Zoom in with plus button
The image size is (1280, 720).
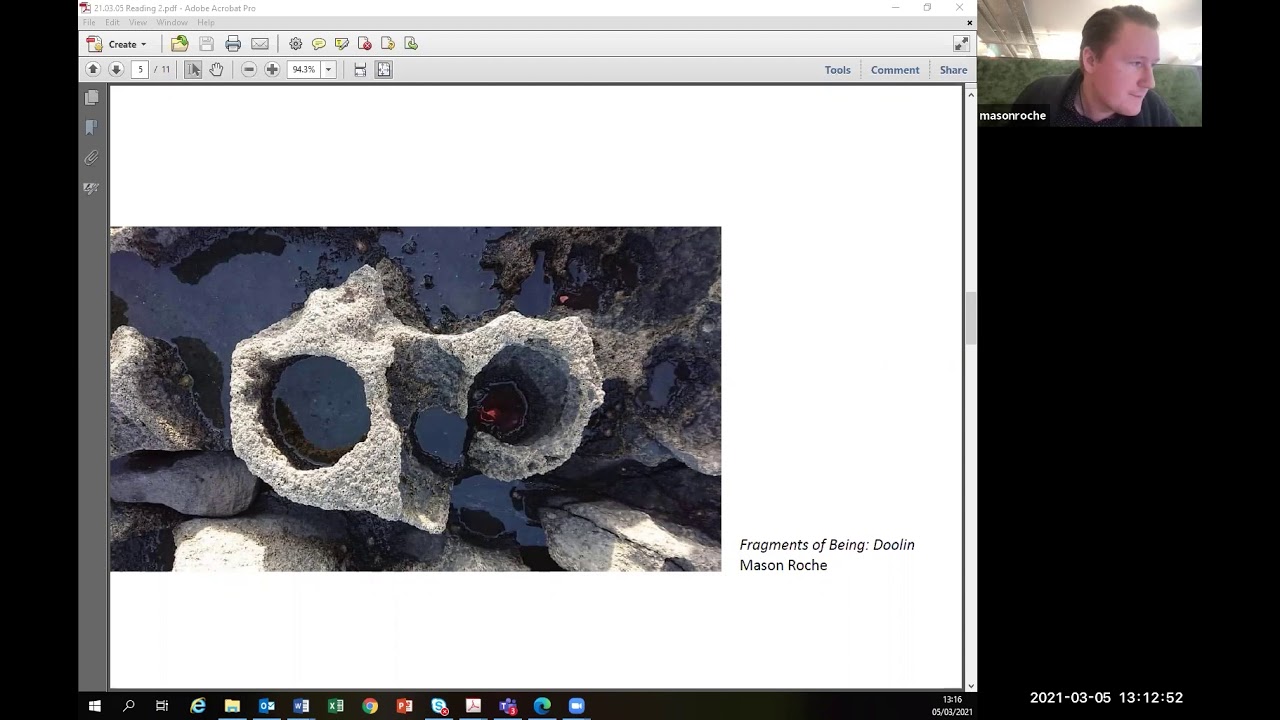coord(272,69)
